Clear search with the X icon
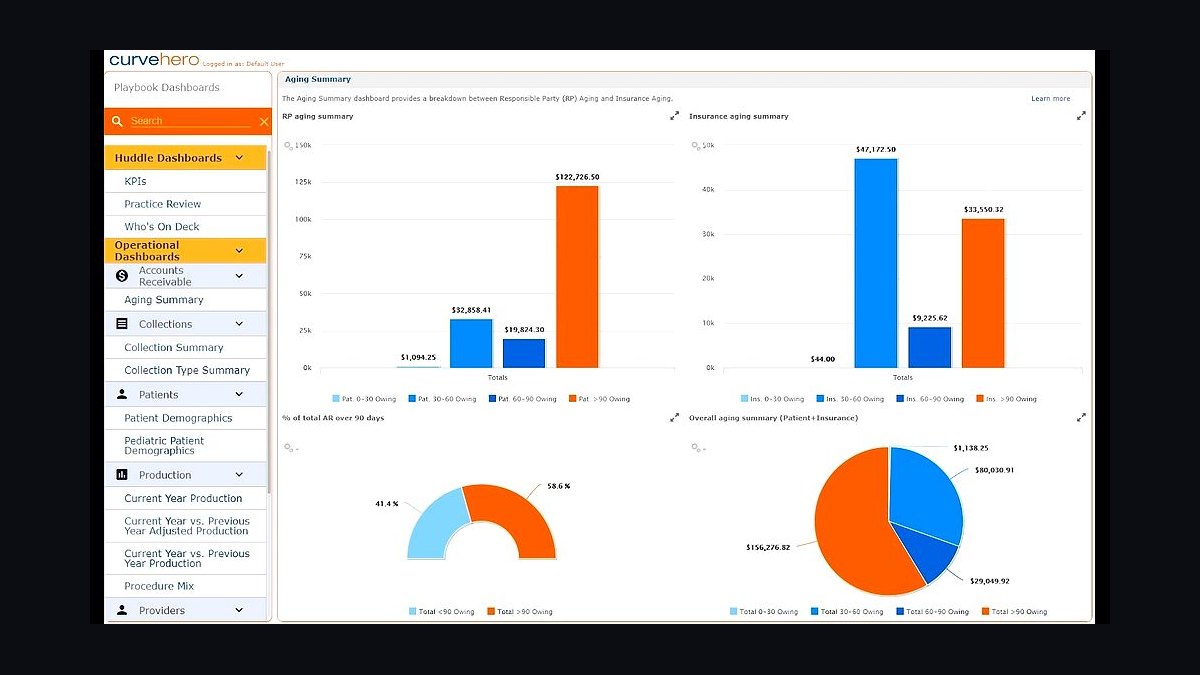Screen dimensions: 1200x675 click(264, 122)
